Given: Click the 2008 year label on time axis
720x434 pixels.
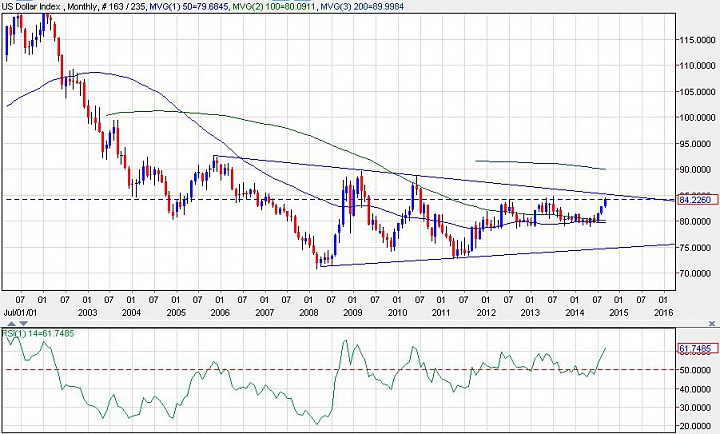Looking at the screenshot, I should [x=309, y=313].
